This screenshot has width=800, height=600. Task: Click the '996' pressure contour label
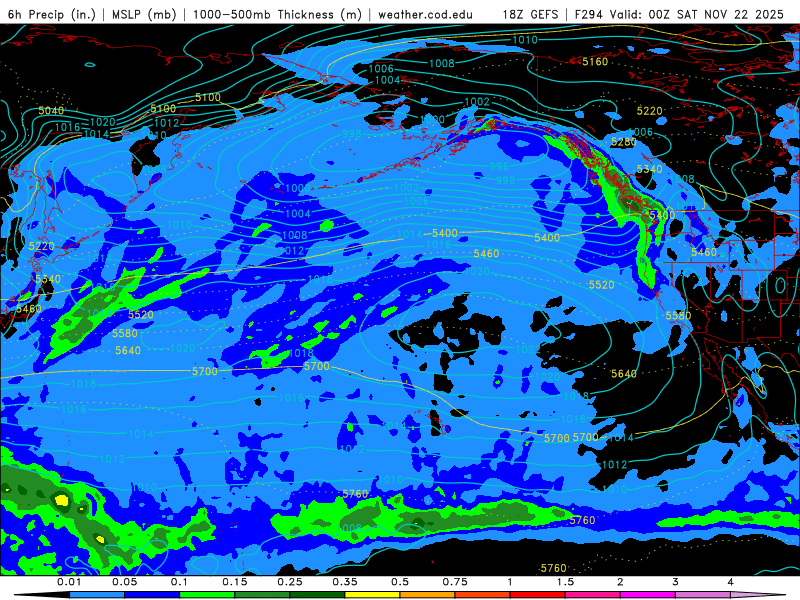499,166
